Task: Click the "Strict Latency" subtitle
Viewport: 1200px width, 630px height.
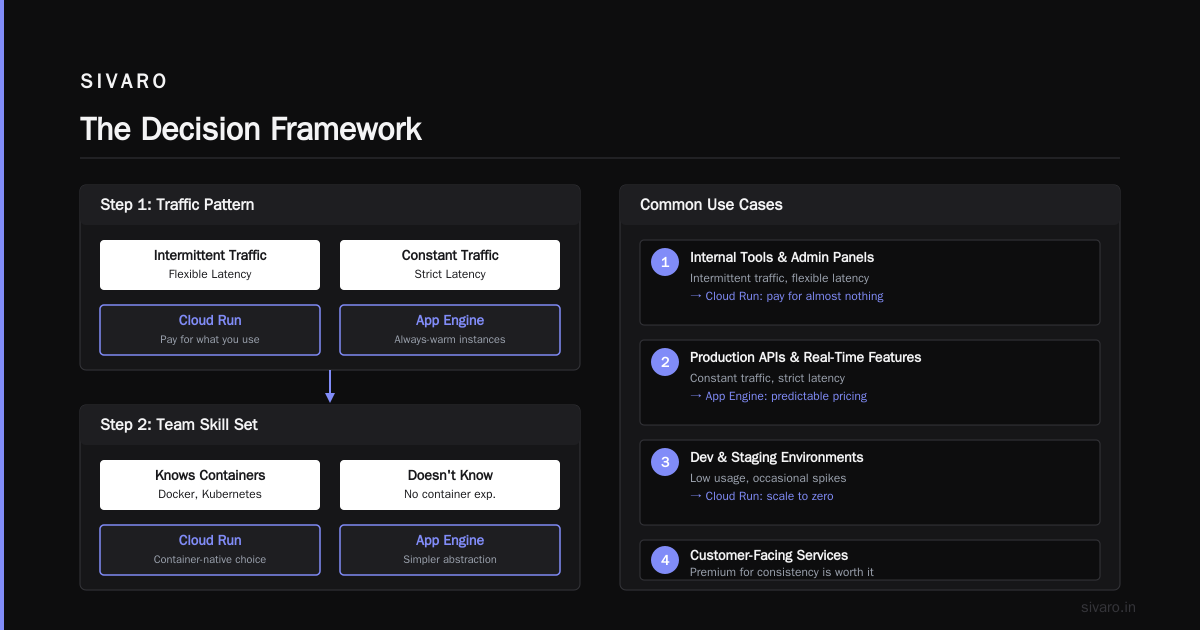Action: (x=450, y=274)
